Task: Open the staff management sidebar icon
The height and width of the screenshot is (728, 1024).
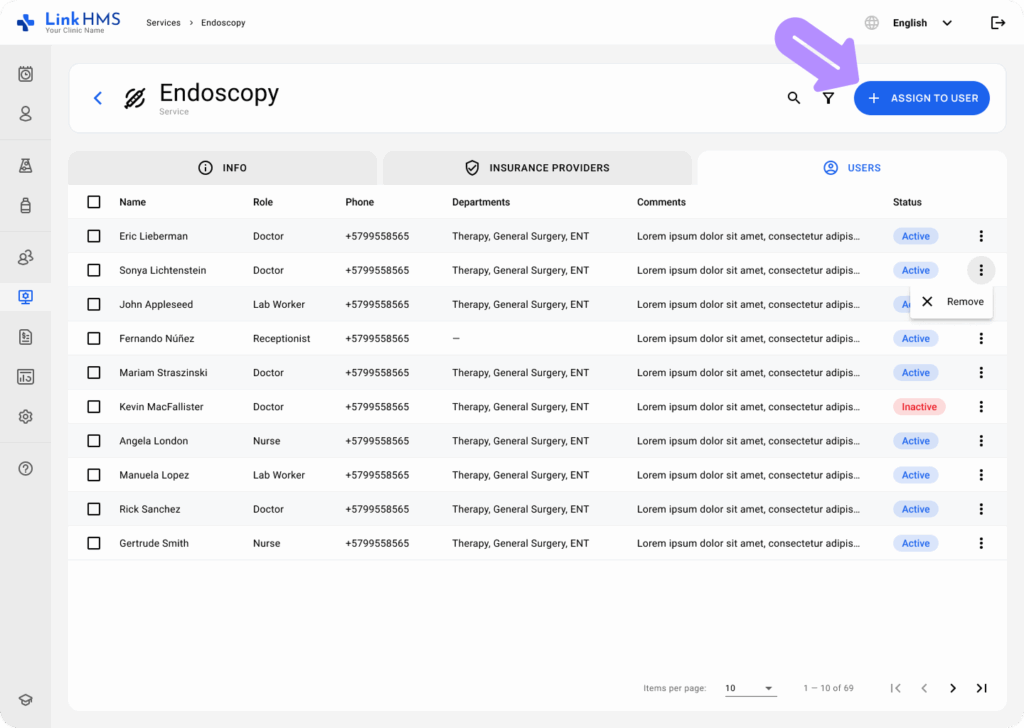Action: click(25, 256)
